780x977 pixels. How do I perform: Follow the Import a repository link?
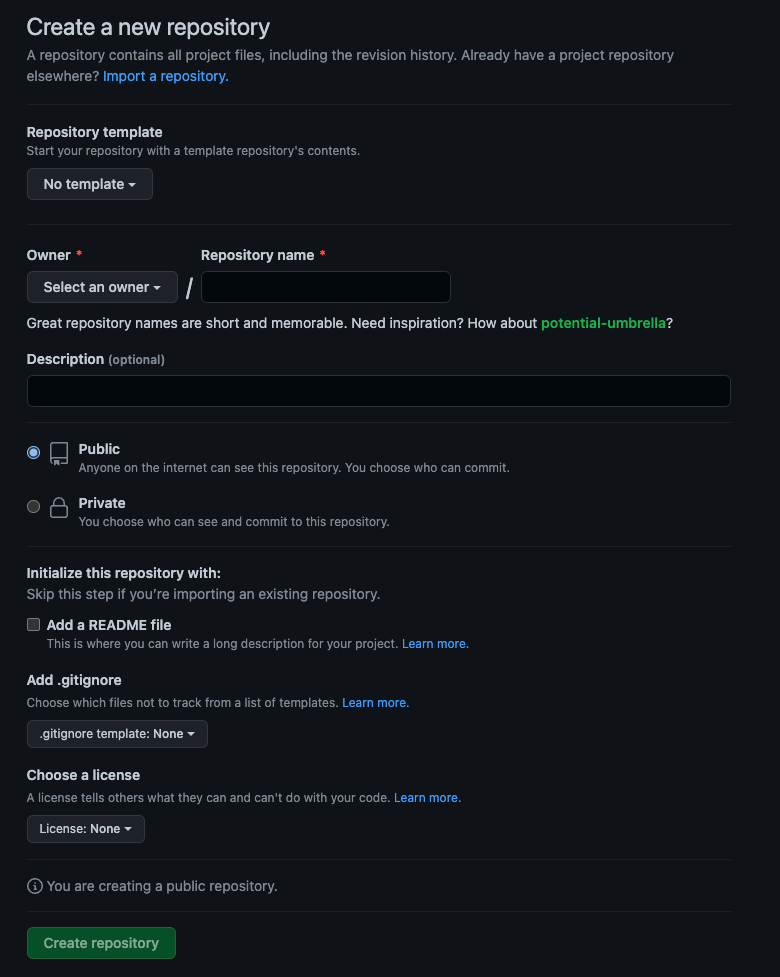[x=166, y=76]
